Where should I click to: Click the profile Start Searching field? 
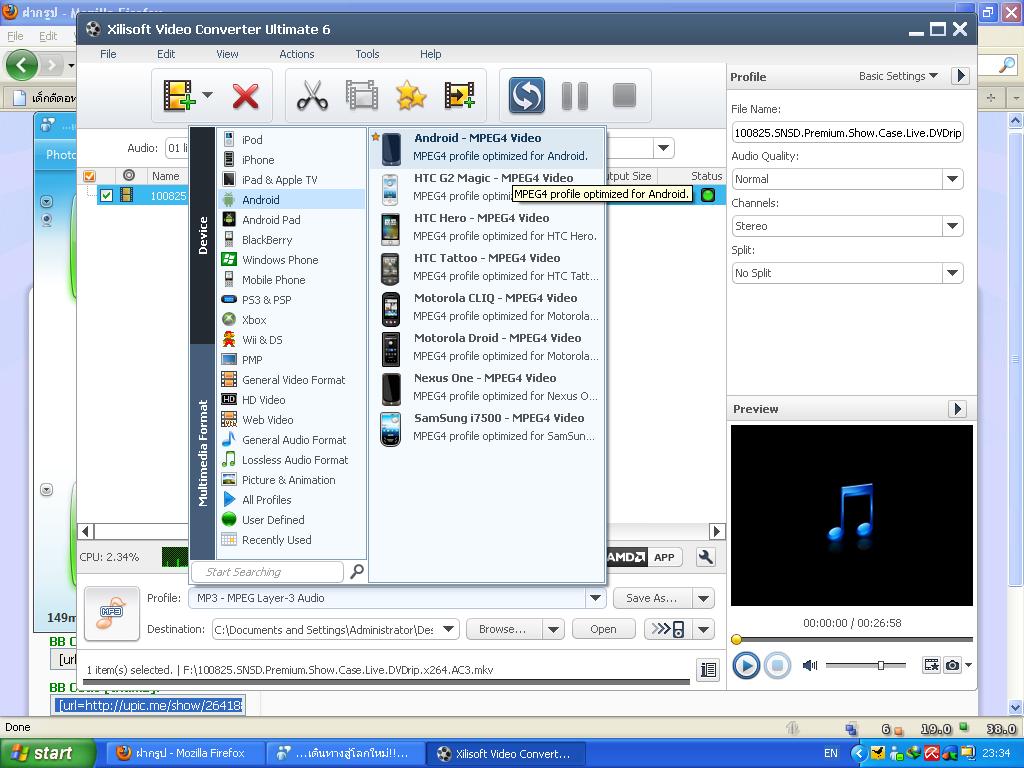tap(268, 572)
